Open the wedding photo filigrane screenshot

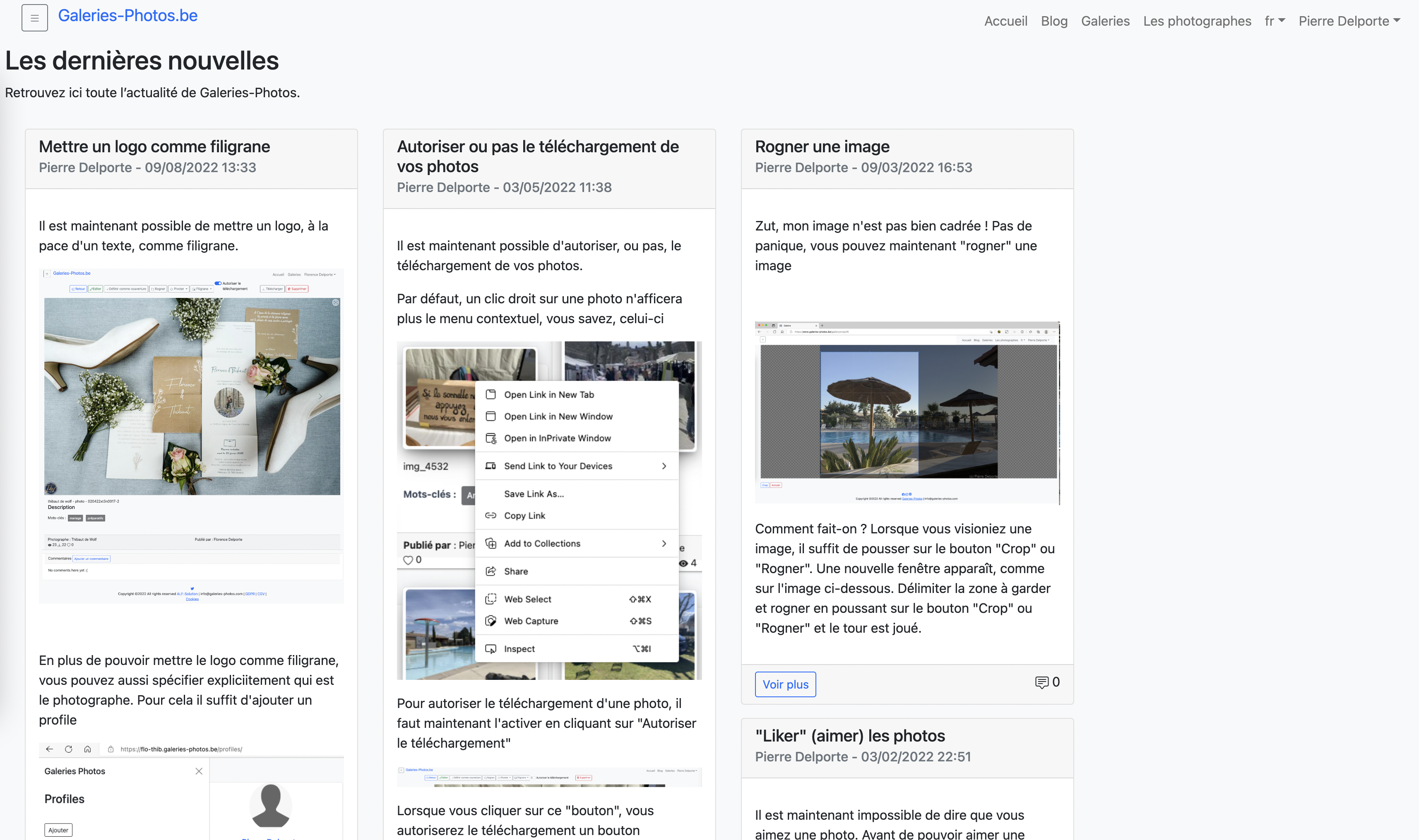coord(191,436)
